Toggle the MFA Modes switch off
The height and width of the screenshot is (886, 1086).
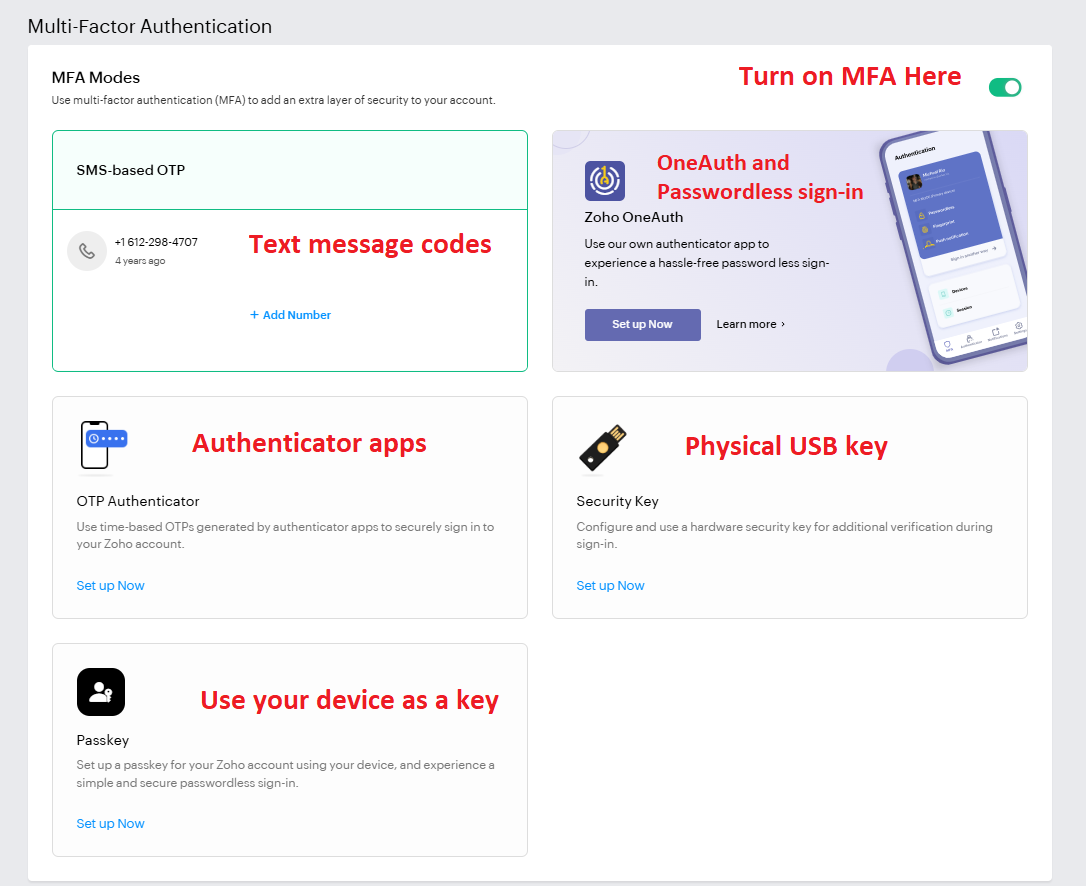coord(1004,87)
